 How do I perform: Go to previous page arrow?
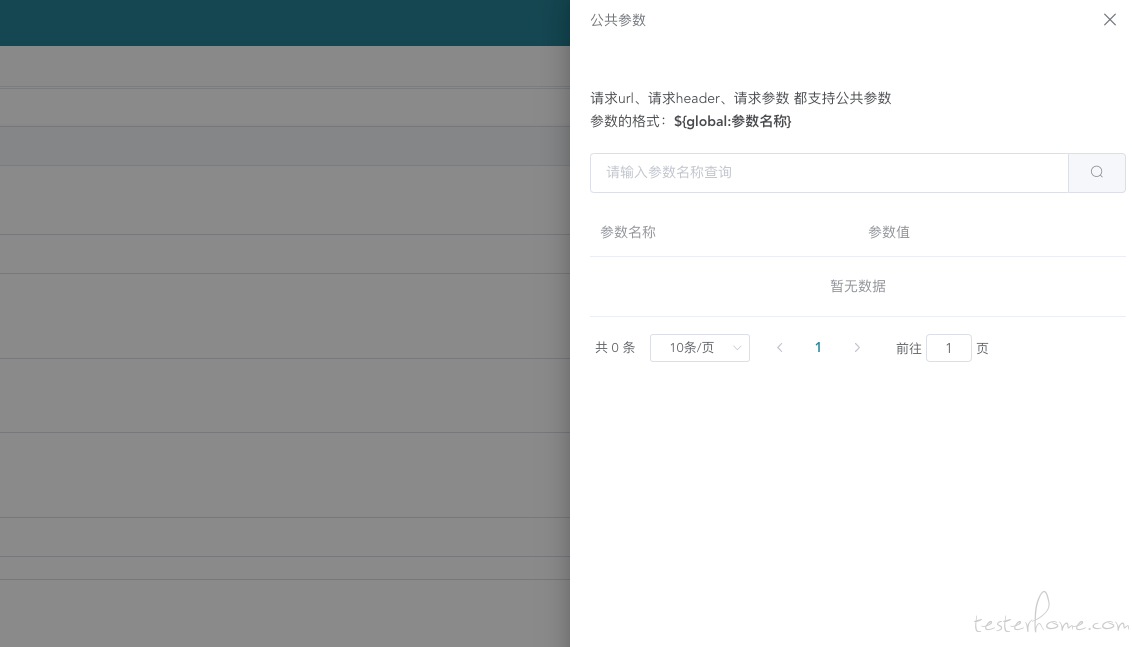click(x=780, y=348)
